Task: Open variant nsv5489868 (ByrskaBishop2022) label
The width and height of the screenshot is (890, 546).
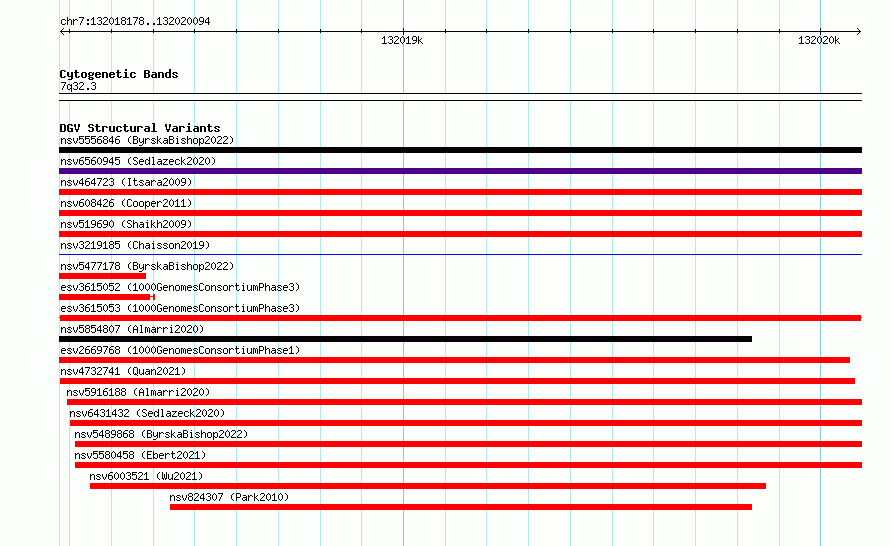Action: click(161, 434)
